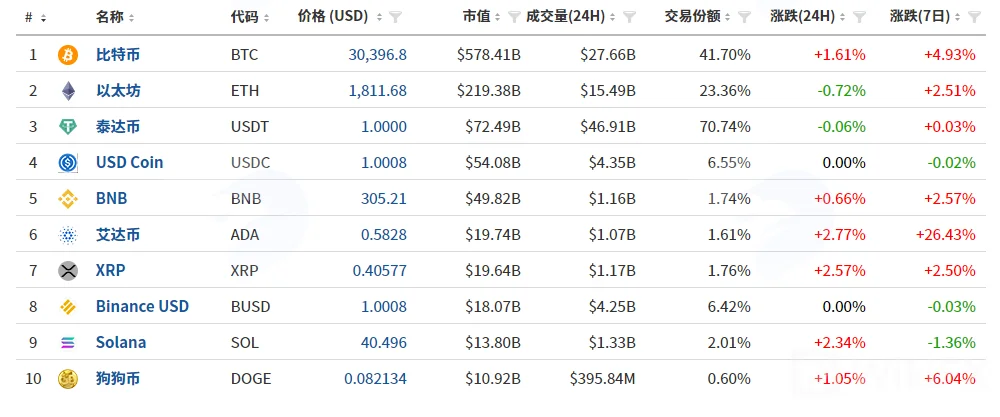Click market cap value $578.41B
Viewport: 1000px width, 417px height.
[x=489, y=55]
